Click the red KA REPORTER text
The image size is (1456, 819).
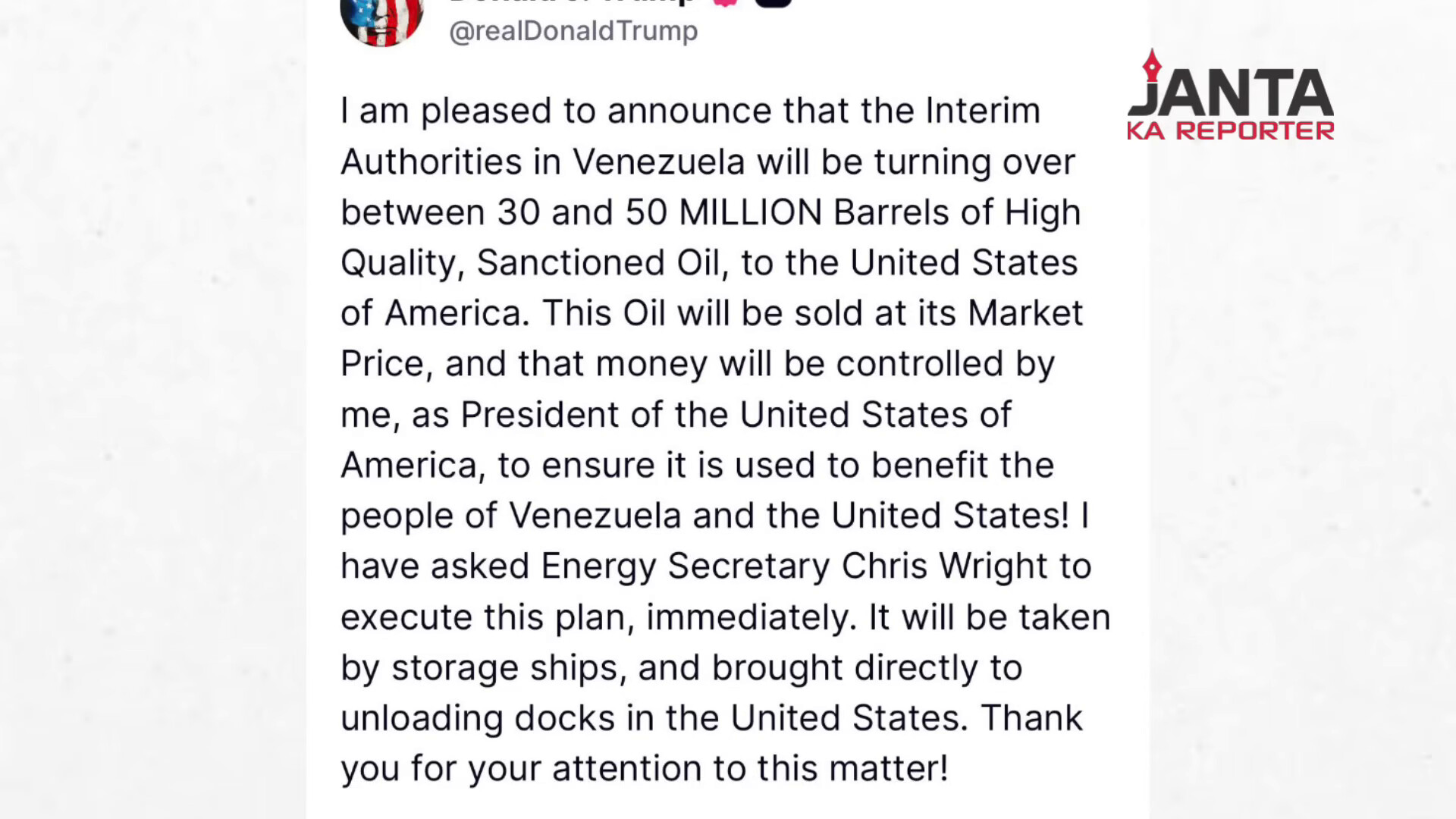(x=1230, y=130)
